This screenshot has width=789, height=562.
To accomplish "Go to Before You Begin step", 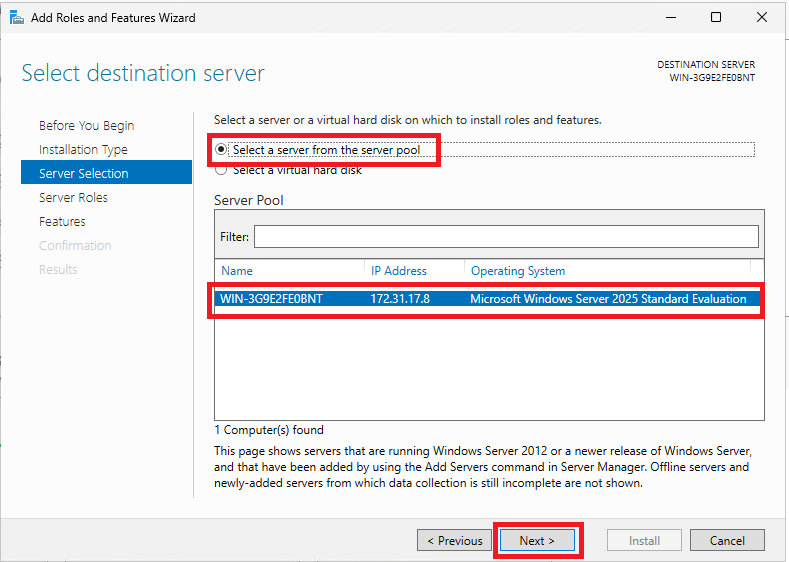I will pyautogui.click(x=87, y=125).
